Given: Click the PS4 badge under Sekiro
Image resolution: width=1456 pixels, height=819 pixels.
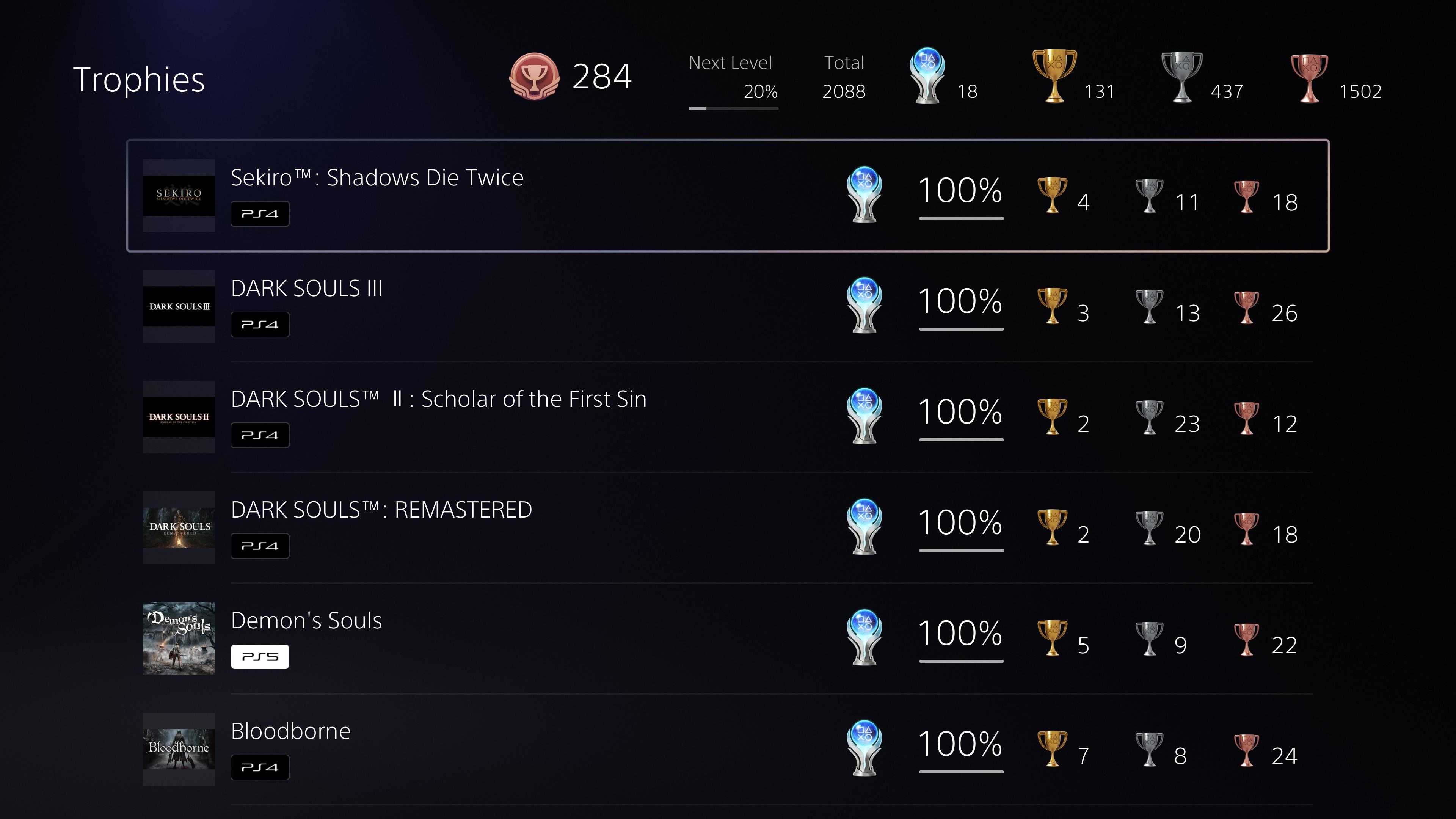Looking at the screenshot, I should coord(260,213).
